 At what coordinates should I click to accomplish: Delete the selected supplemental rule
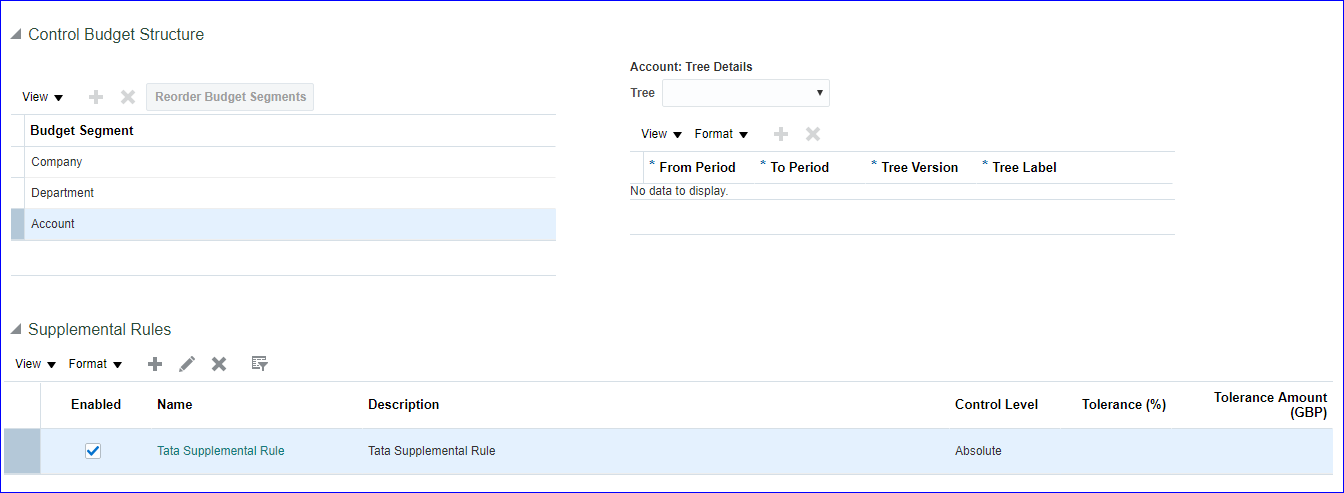219,364
